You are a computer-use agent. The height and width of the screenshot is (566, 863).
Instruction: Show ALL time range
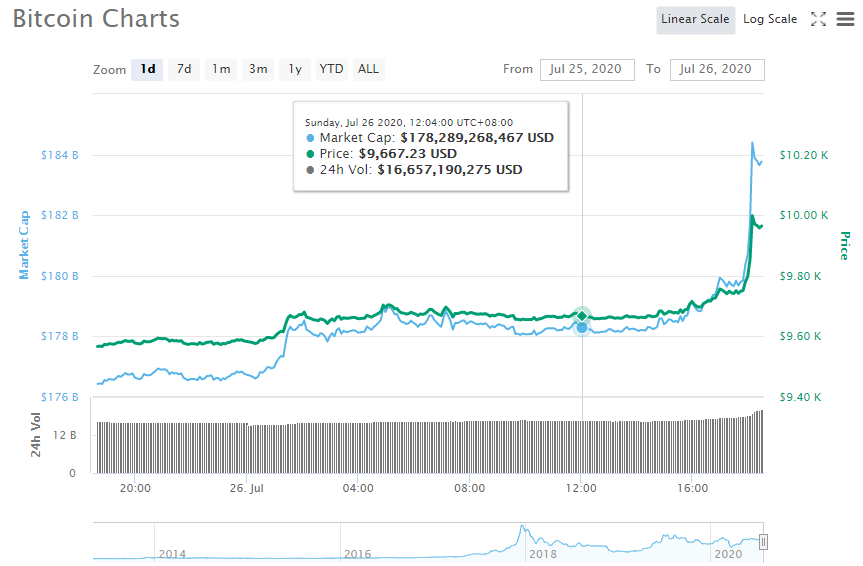368,69
